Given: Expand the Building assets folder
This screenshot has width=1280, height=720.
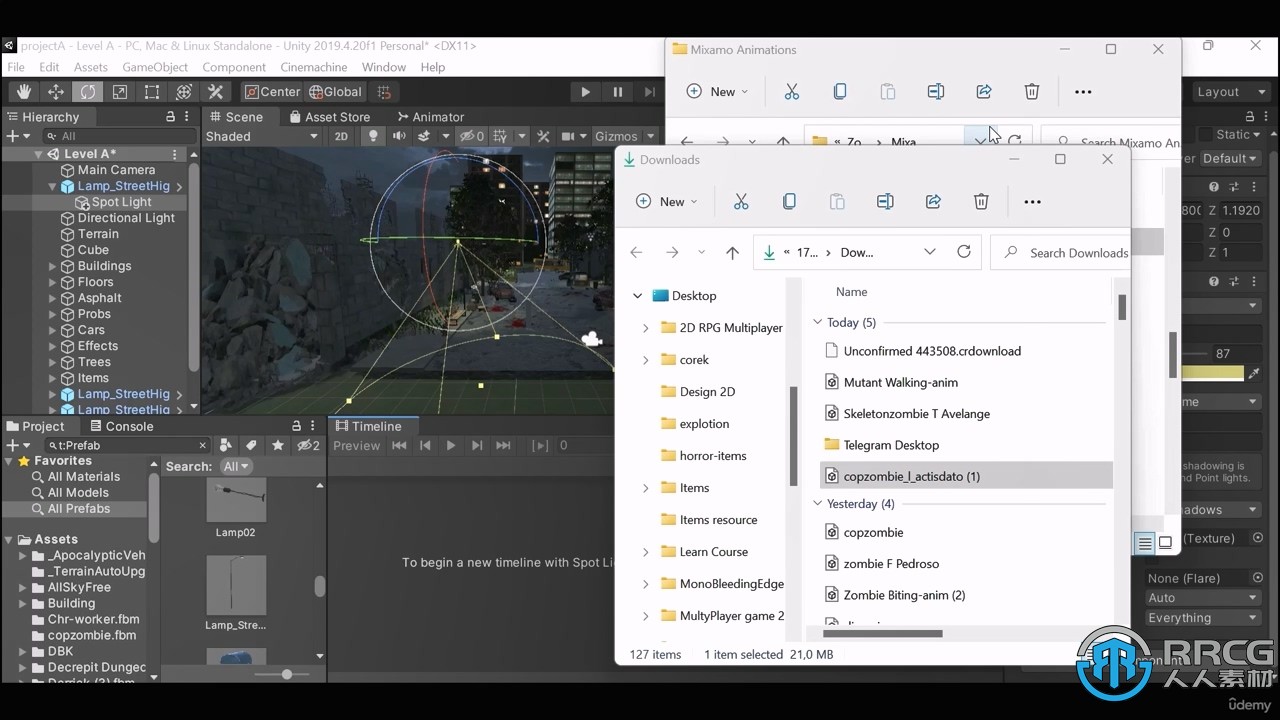Looking at the screenshot, I should click(x=23, y=603).
